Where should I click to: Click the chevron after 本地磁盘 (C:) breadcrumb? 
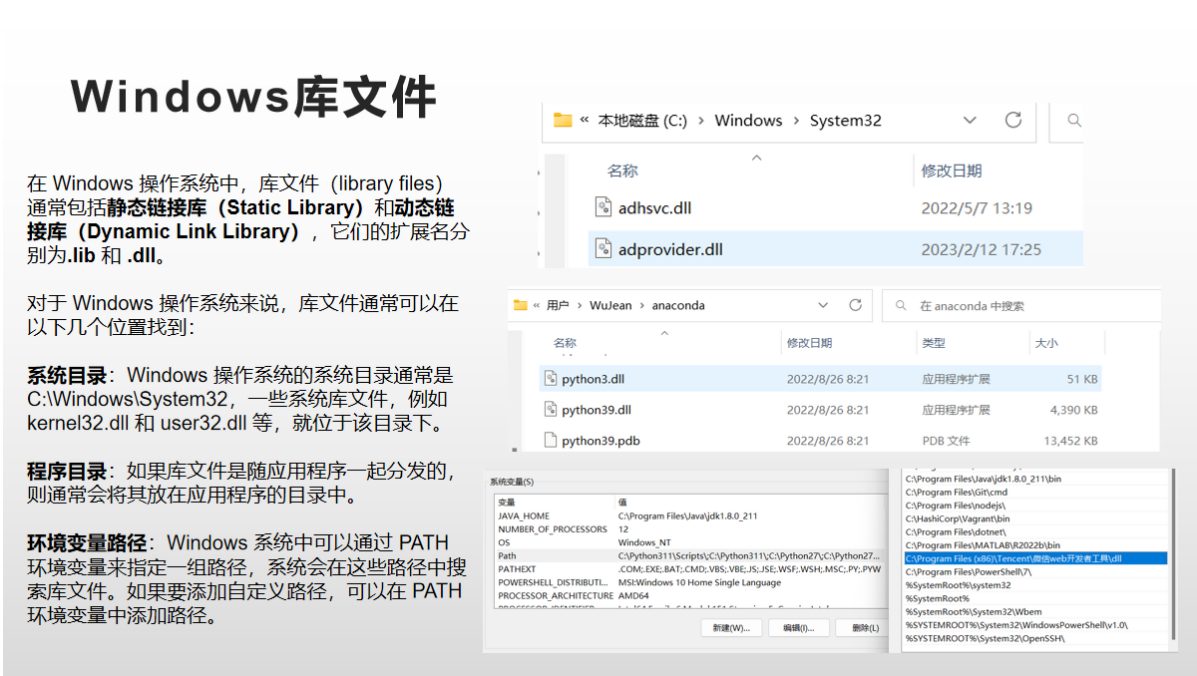pos(701,121)
